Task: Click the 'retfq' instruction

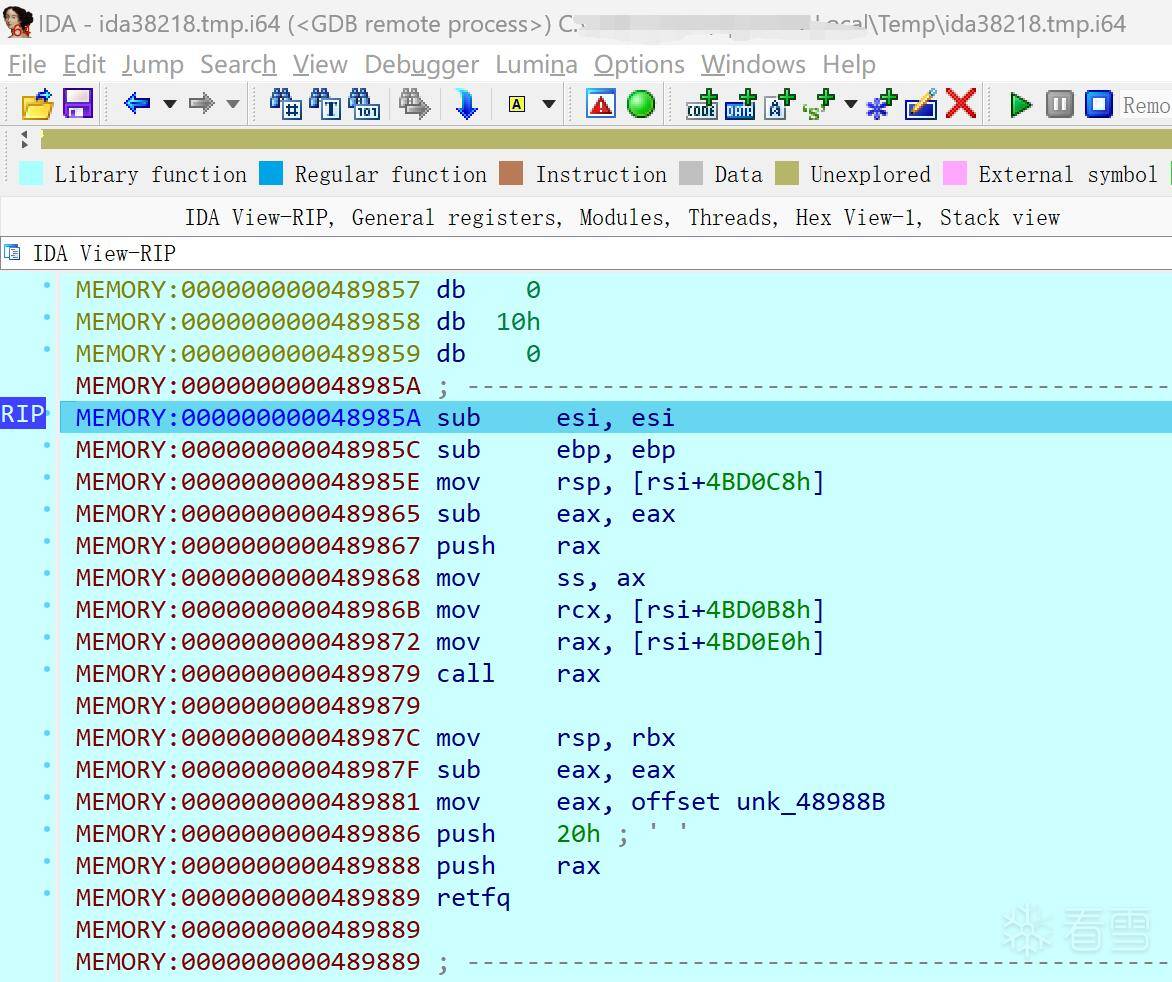Action: coord(473,898)
